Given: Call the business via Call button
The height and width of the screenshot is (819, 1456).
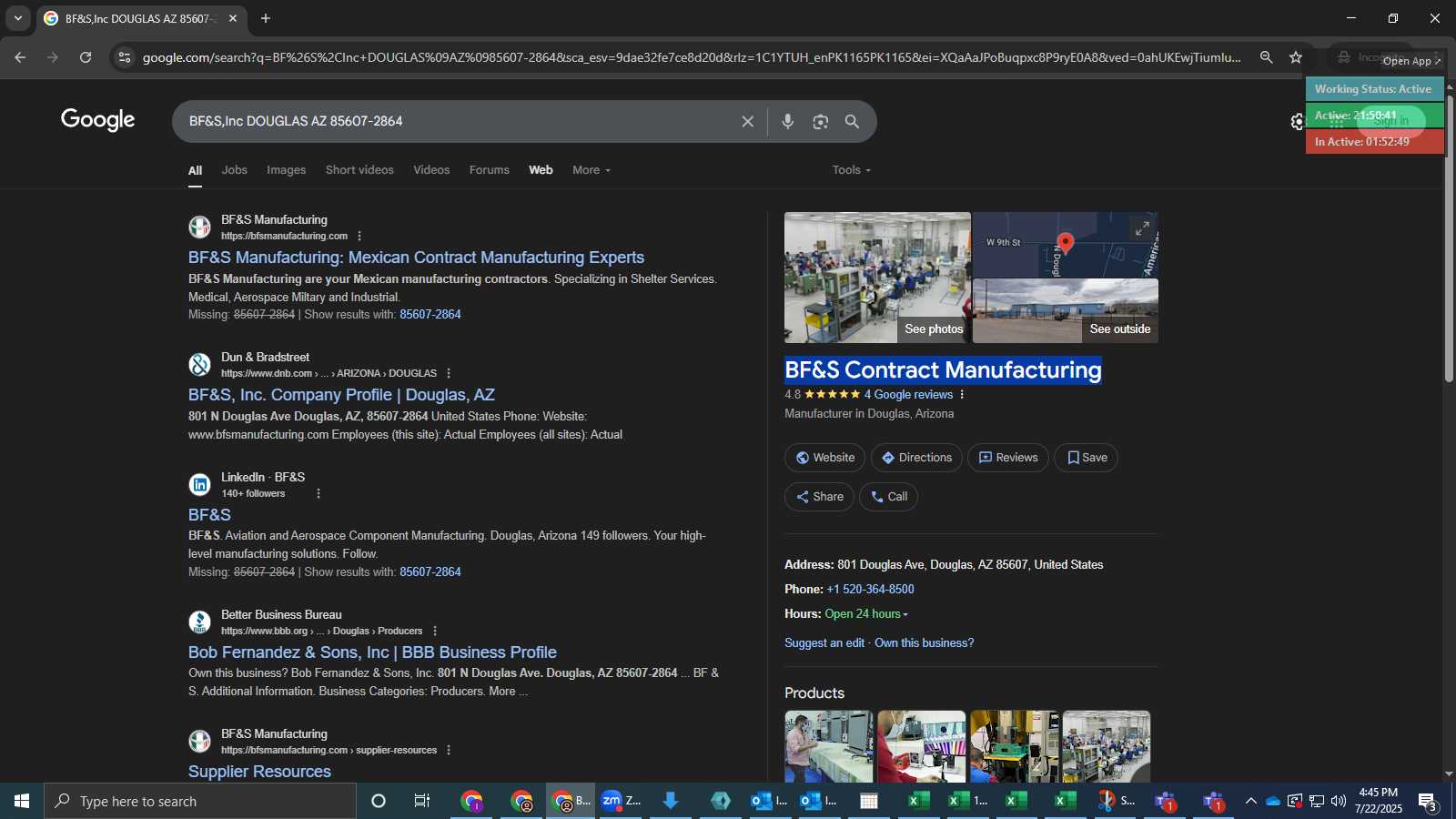Looking at the screenshot, I should pos(889,497).
